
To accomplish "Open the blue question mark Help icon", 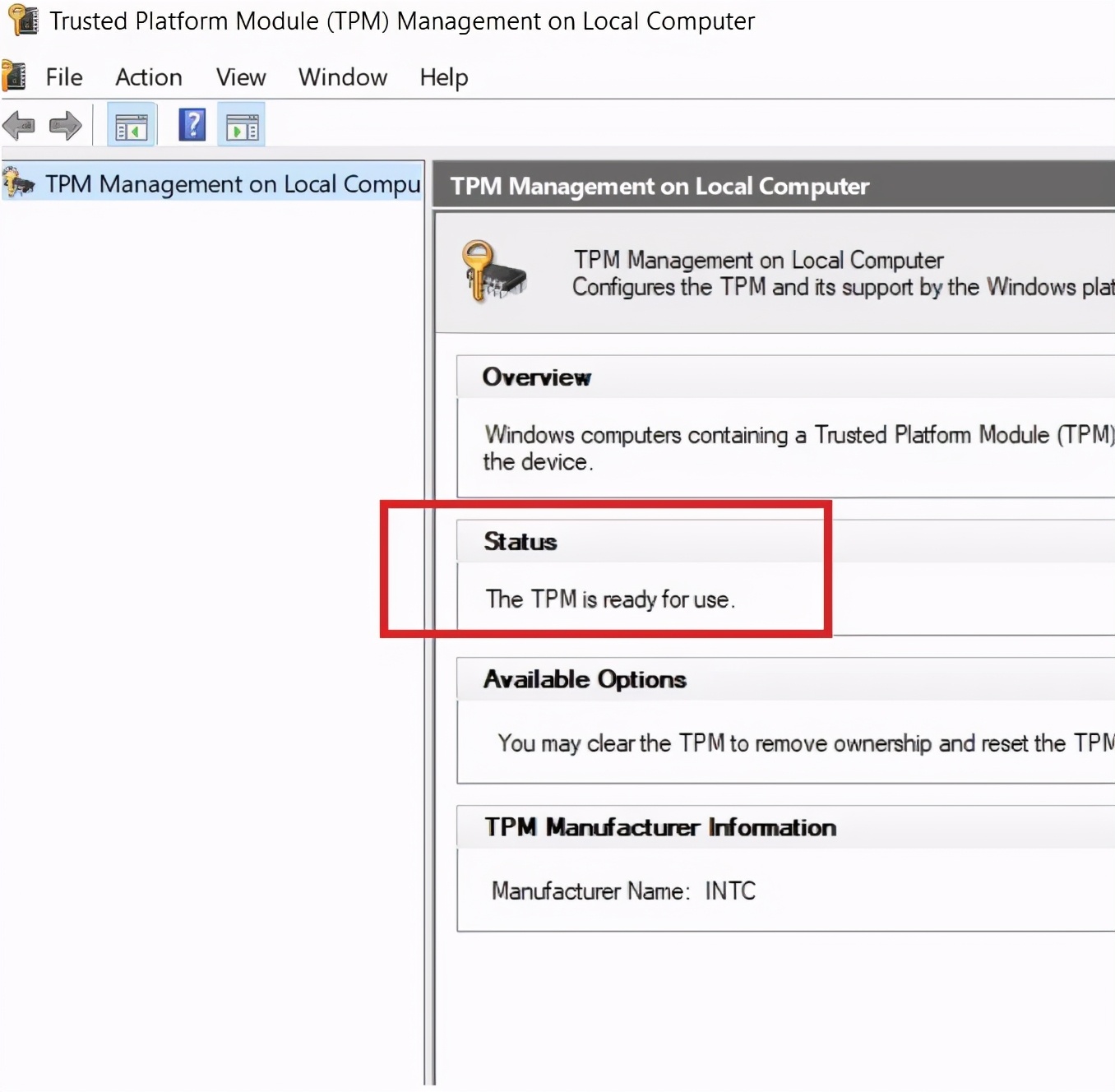I will (192, 125).
